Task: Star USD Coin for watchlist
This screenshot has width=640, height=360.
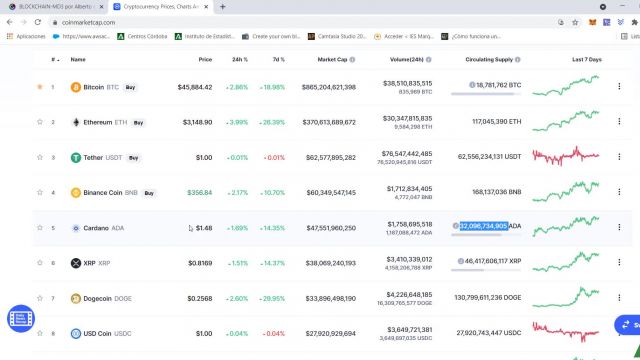Action: point(40,333)
